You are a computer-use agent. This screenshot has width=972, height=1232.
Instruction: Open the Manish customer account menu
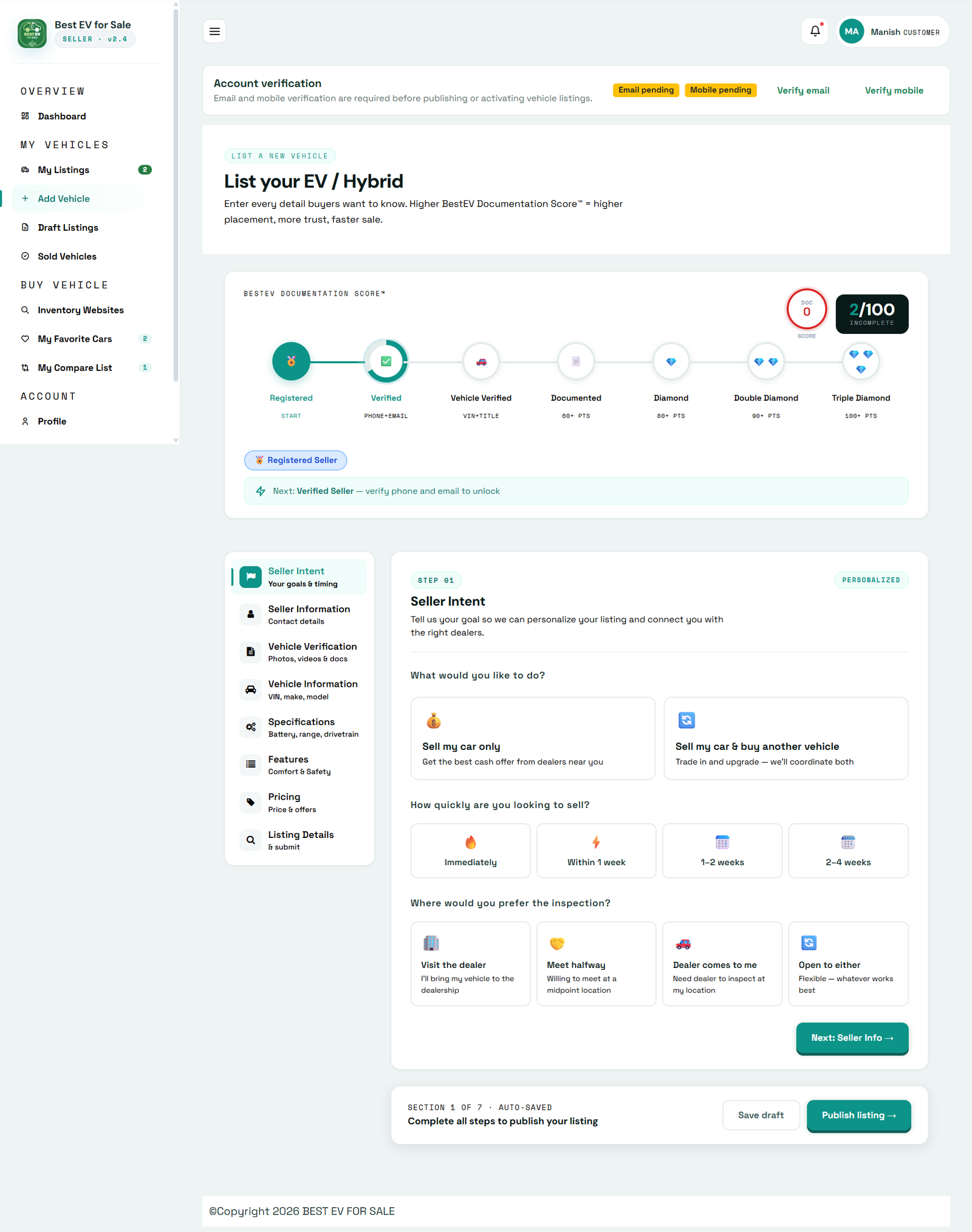pos(893,32)
